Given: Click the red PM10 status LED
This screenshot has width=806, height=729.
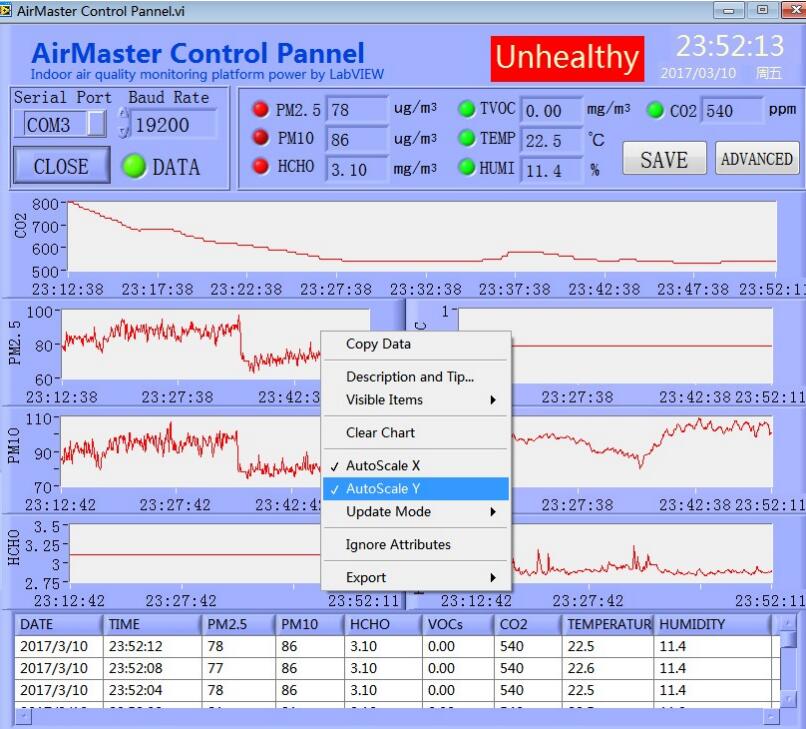Looking at the screenshot, I should 261,137.
